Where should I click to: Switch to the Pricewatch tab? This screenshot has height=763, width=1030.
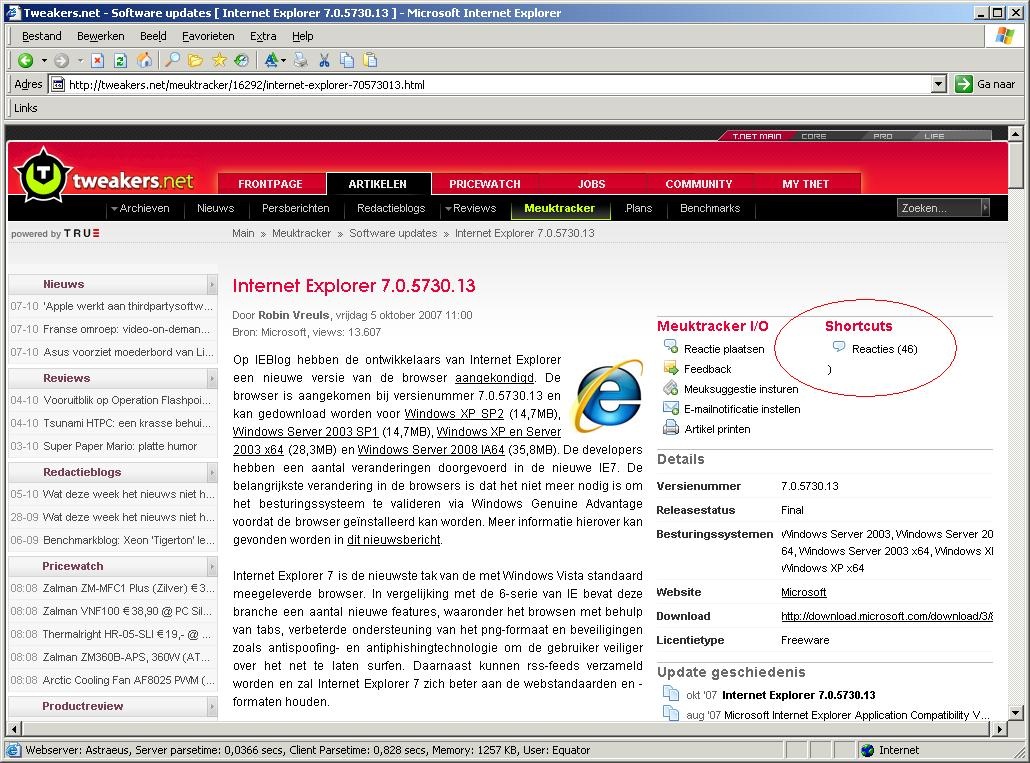pyautogui.click(x=484, y=184)
